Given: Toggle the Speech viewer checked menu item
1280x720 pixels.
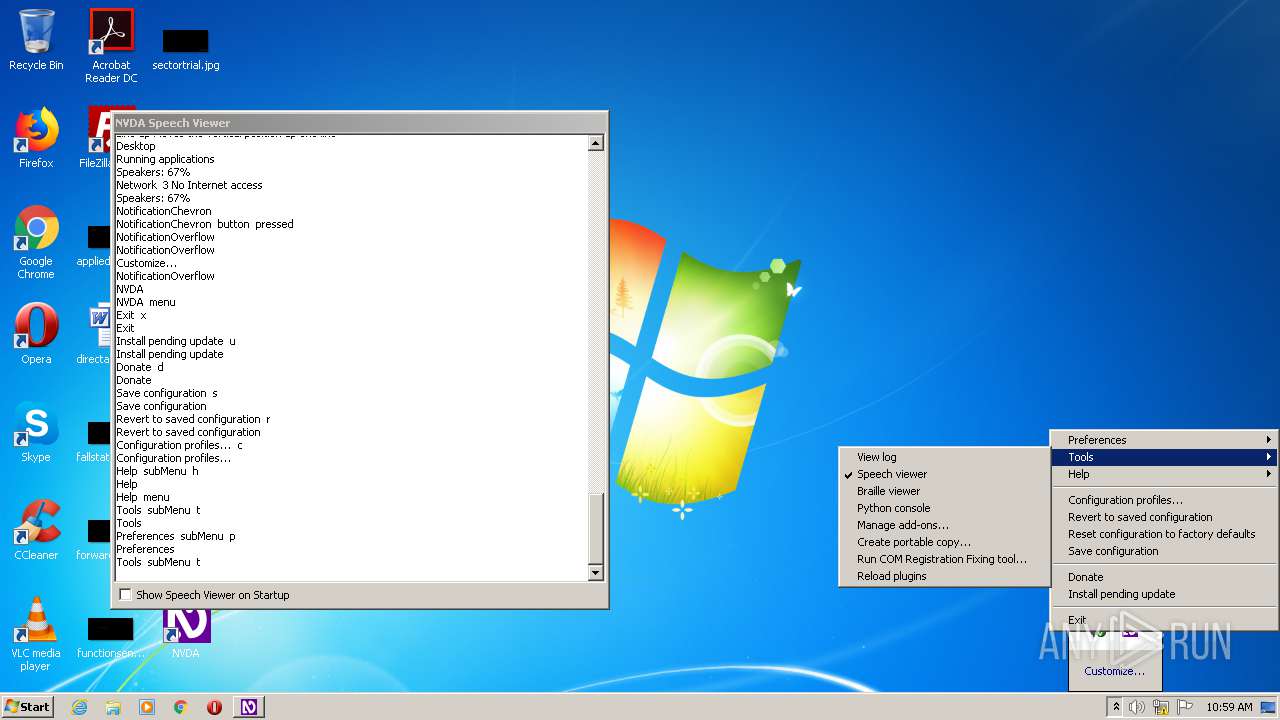Looking at the screenshot, I should click(x=943, y=474).
